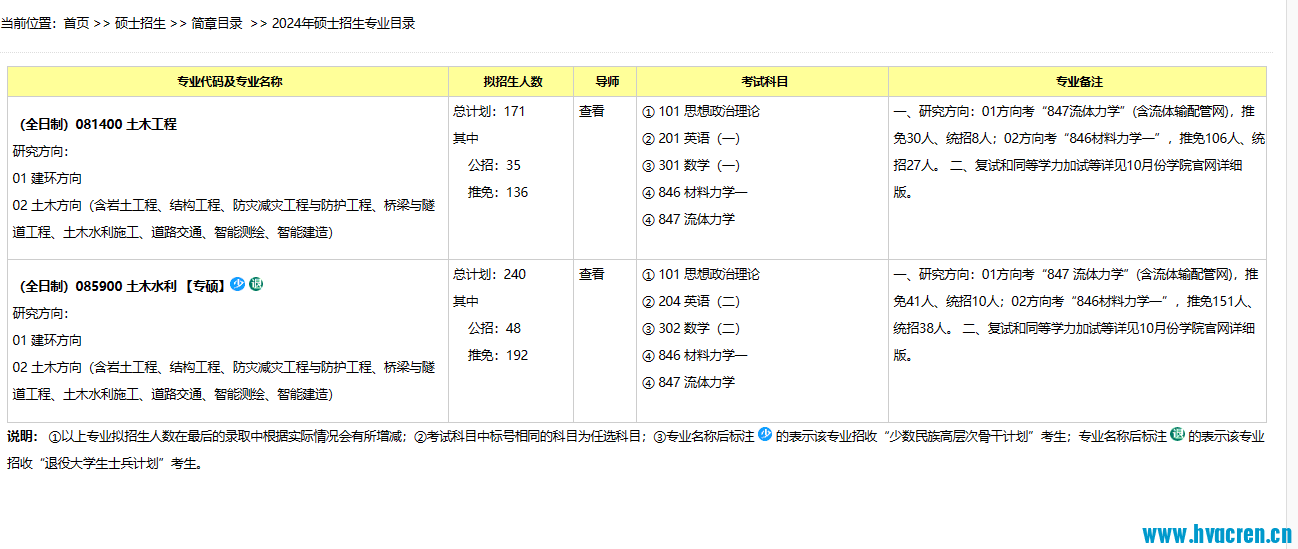This screenshot has height=549, width=1298.
Task: Select the 2024年硕士招生专业目录 breadcrumb item
Action: pyautogui.click(x=343, y=23)
